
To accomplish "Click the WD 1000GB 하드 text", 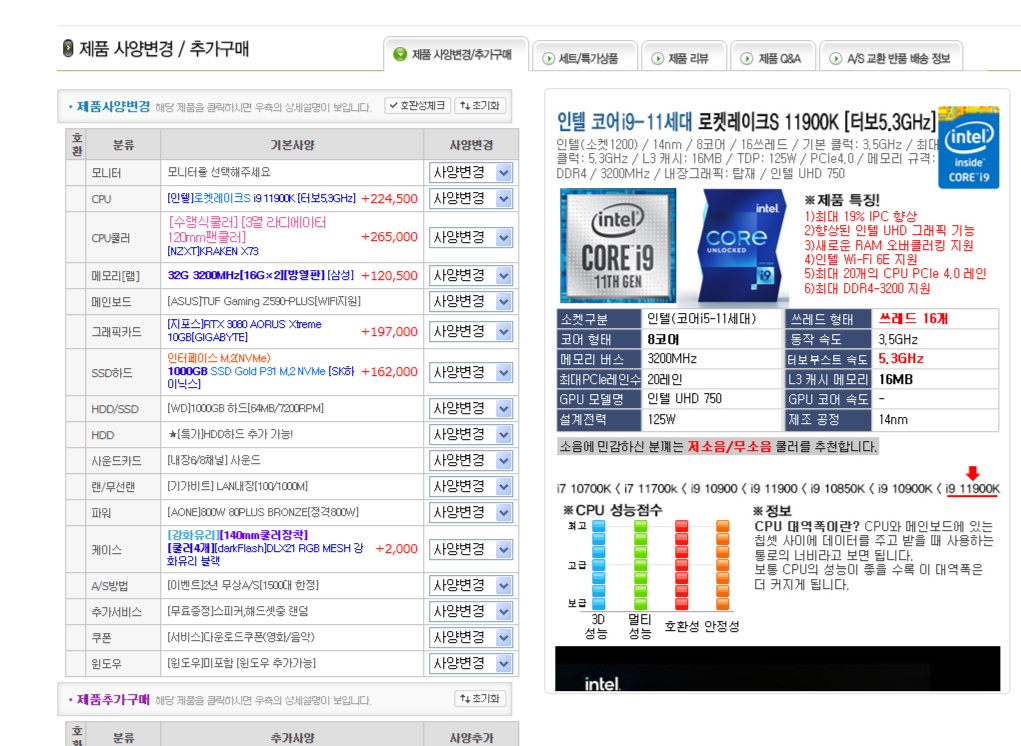I will pos(245,408).
